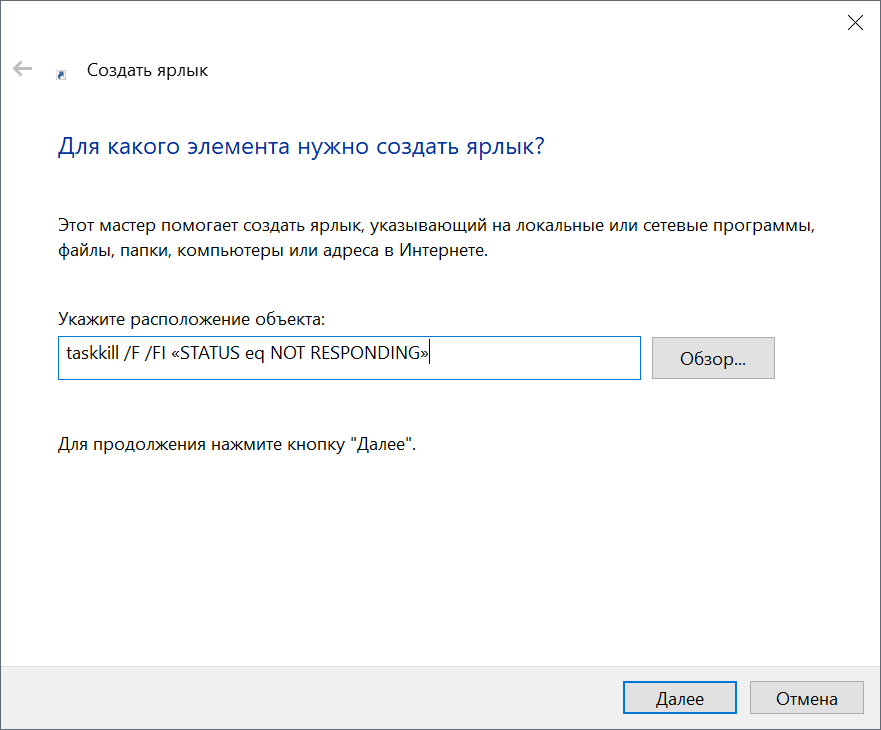Click the heading "Для какого элемента нужно создать ярлык?"

click(300, 146)
